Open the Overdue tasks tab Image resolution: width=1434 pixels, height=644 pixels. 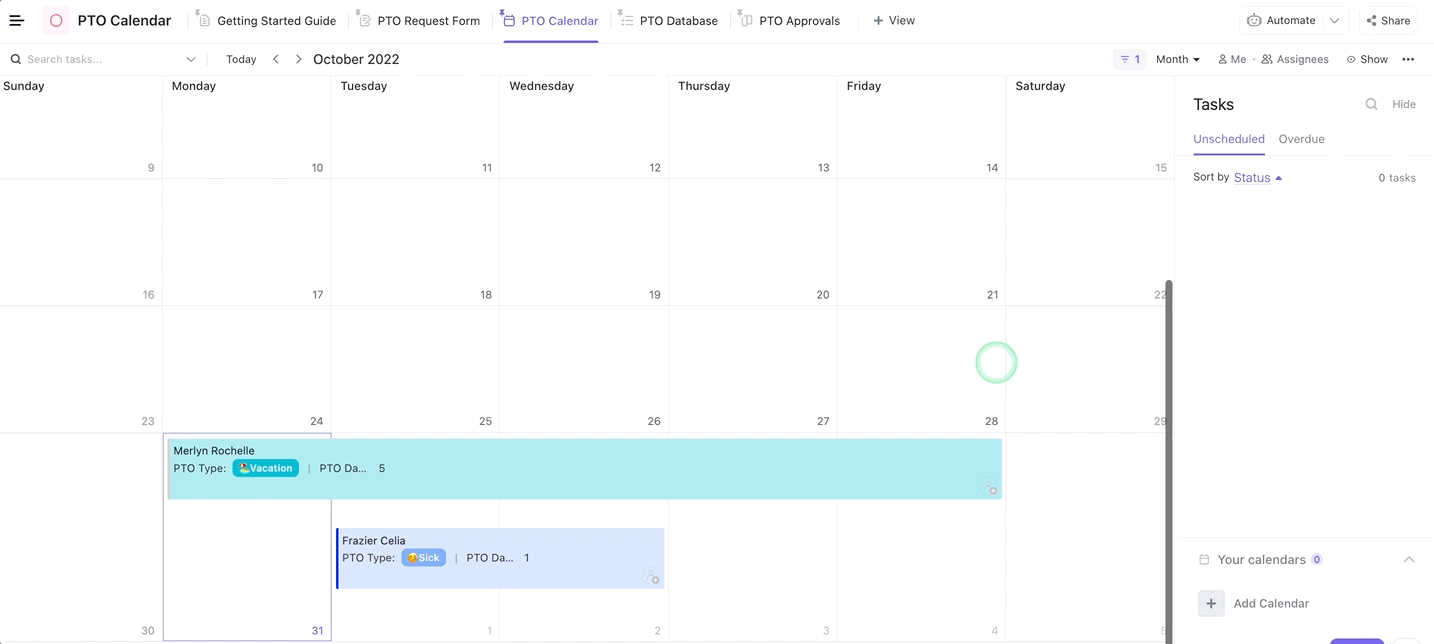pos(1301,139)
